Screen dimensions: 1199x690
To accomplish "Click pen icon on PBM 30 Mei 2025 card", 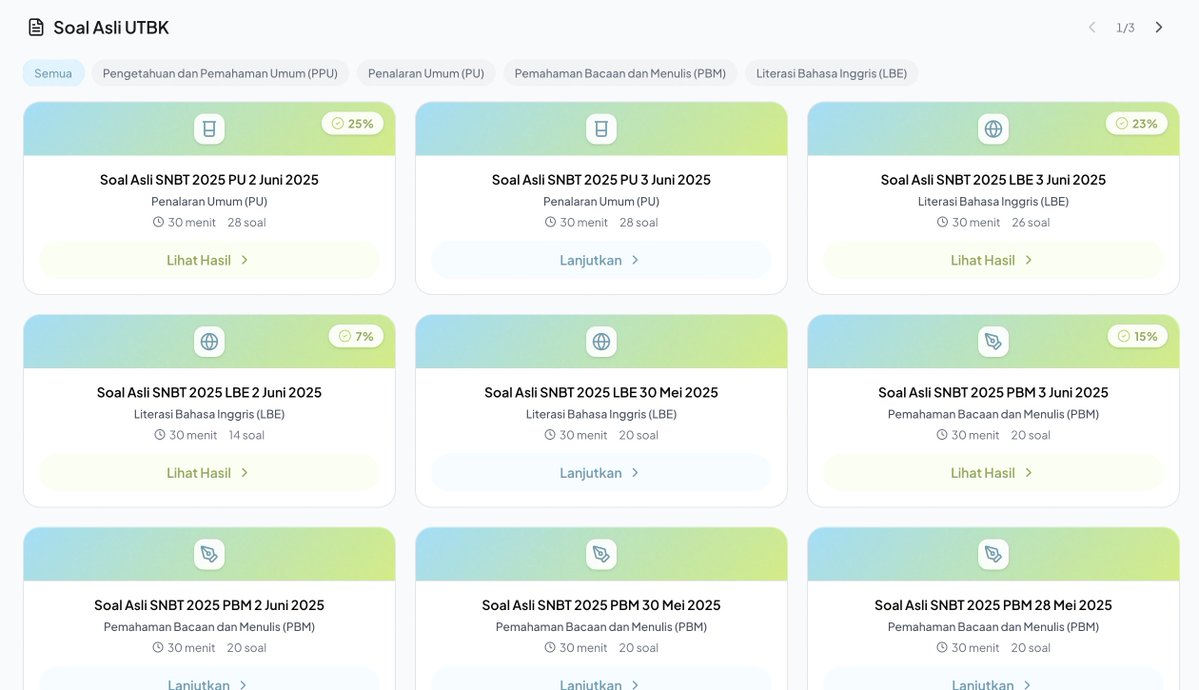I will 601,554.
